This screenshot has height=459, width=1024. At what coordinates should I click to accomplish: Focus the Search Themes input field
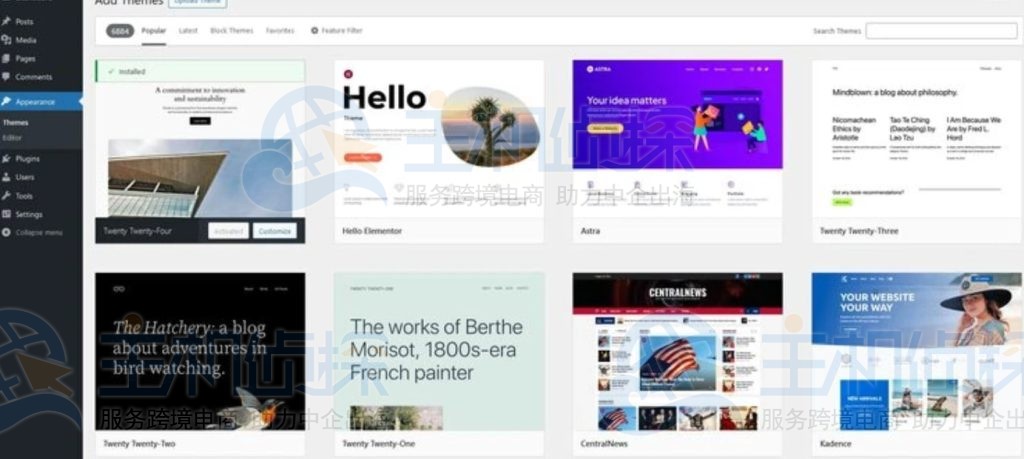coord(941,31)
